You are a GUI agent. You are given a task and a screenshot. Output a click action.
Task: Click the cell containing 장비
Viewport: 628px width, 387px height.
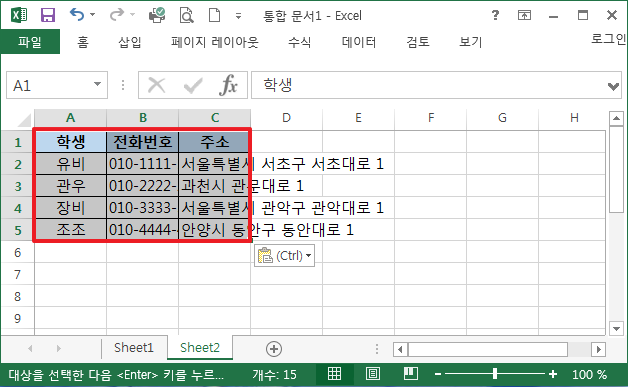[70, 208]
